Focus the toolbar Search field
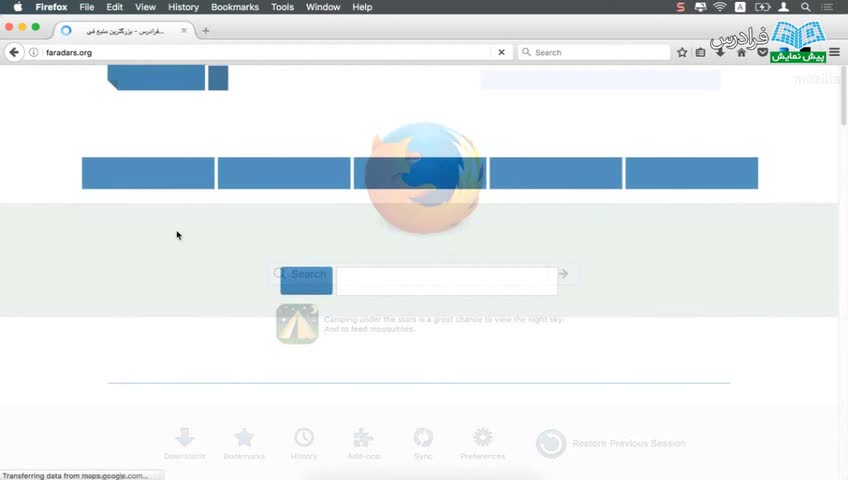 click(594, 52)
